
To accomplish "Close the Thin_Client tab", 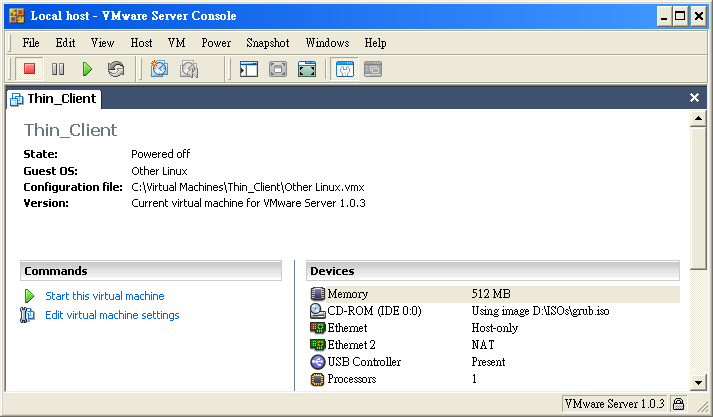I will pyautogui.click(x=694, y=97).
